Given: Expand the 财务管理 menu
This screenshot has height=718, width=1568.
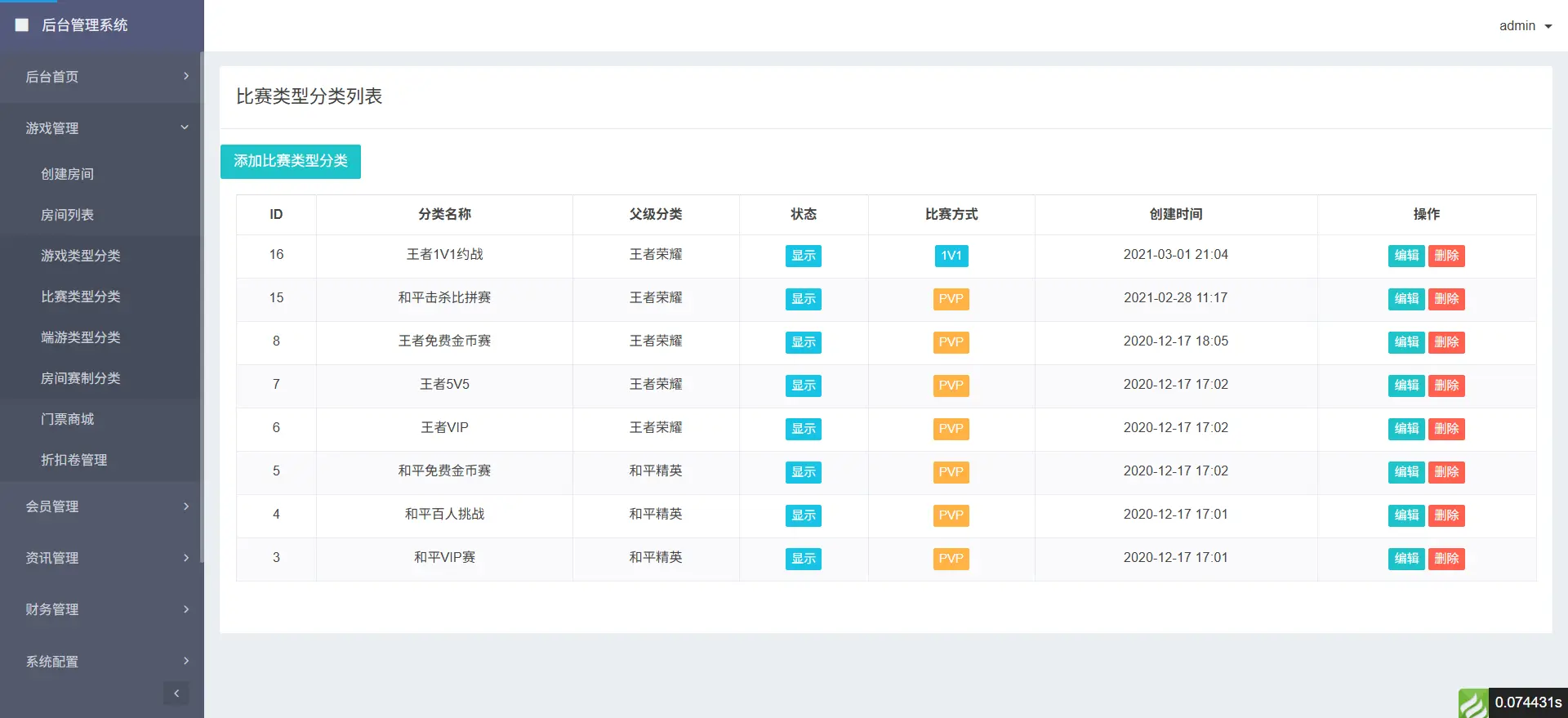Looking at the screenshot, I should click(102, 609).
